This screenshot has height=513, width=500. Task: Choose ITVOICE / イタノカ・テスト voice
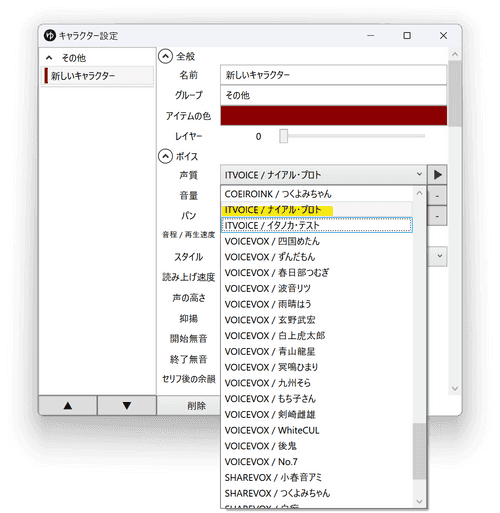[x=317, y=225]
